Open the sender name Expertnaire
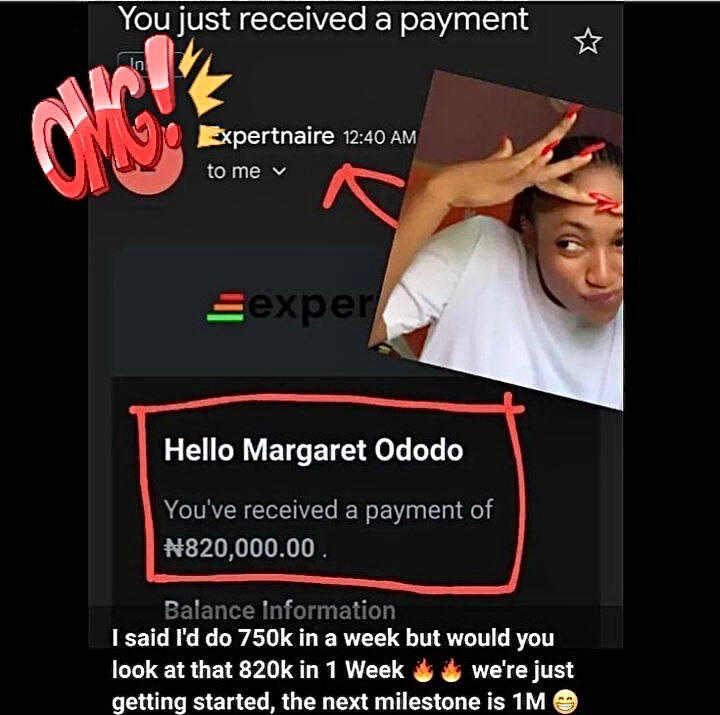 (266, 136)
